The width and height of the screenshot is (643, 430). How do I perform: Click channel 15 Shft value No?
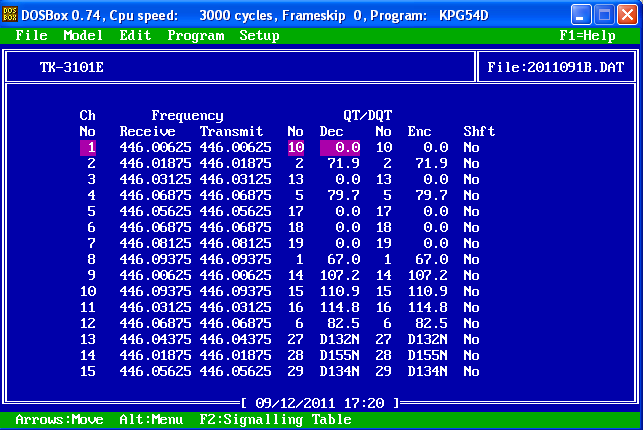click(x=472, y=371)
